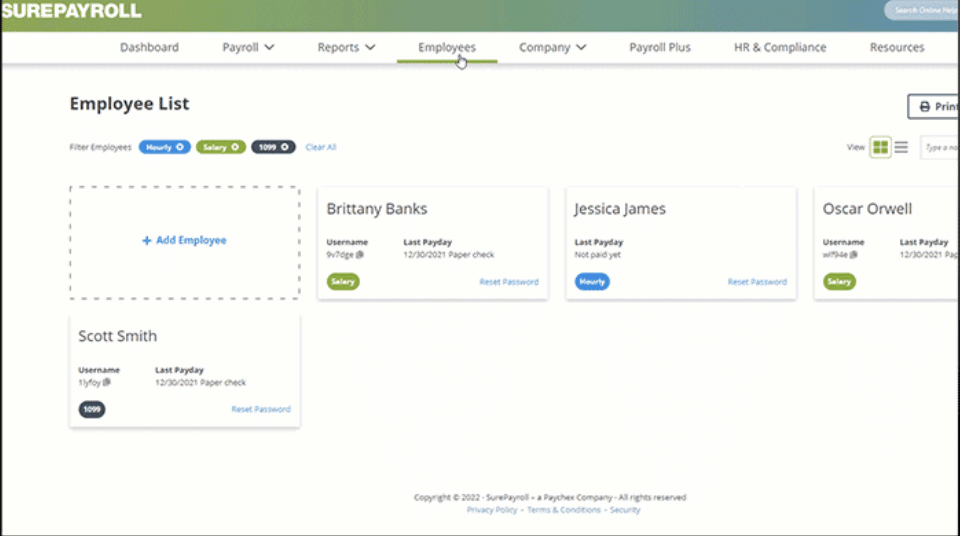The height and width of the screenshot is (536, 960).
Task: Click the Print button
Action: 934,107
